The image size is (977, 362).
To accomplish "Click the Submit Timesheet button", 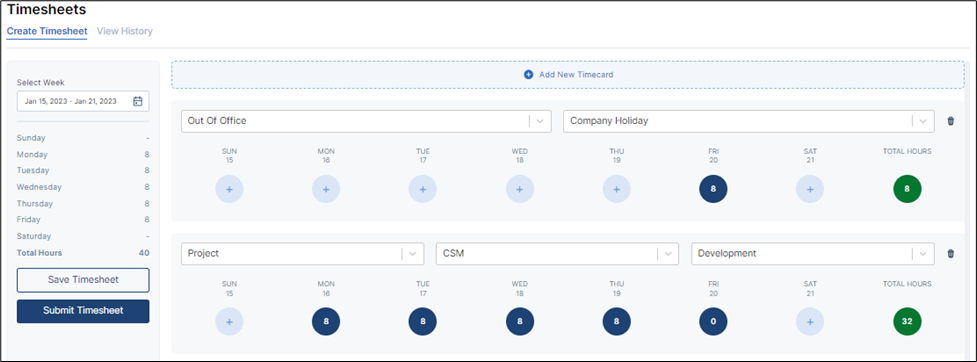I will pyautogui.click(x=83, y=311).
